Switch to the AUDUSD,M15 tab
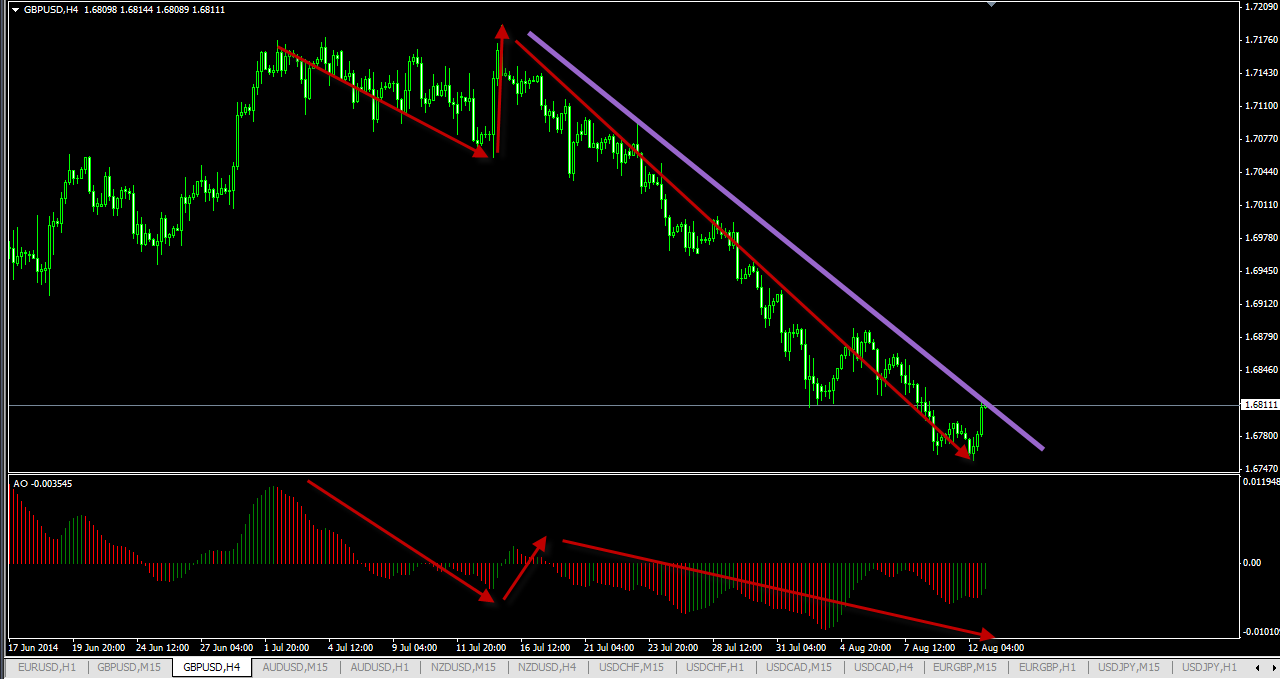The height and width of the screenshot is (679, 1280). pos(294,667)
